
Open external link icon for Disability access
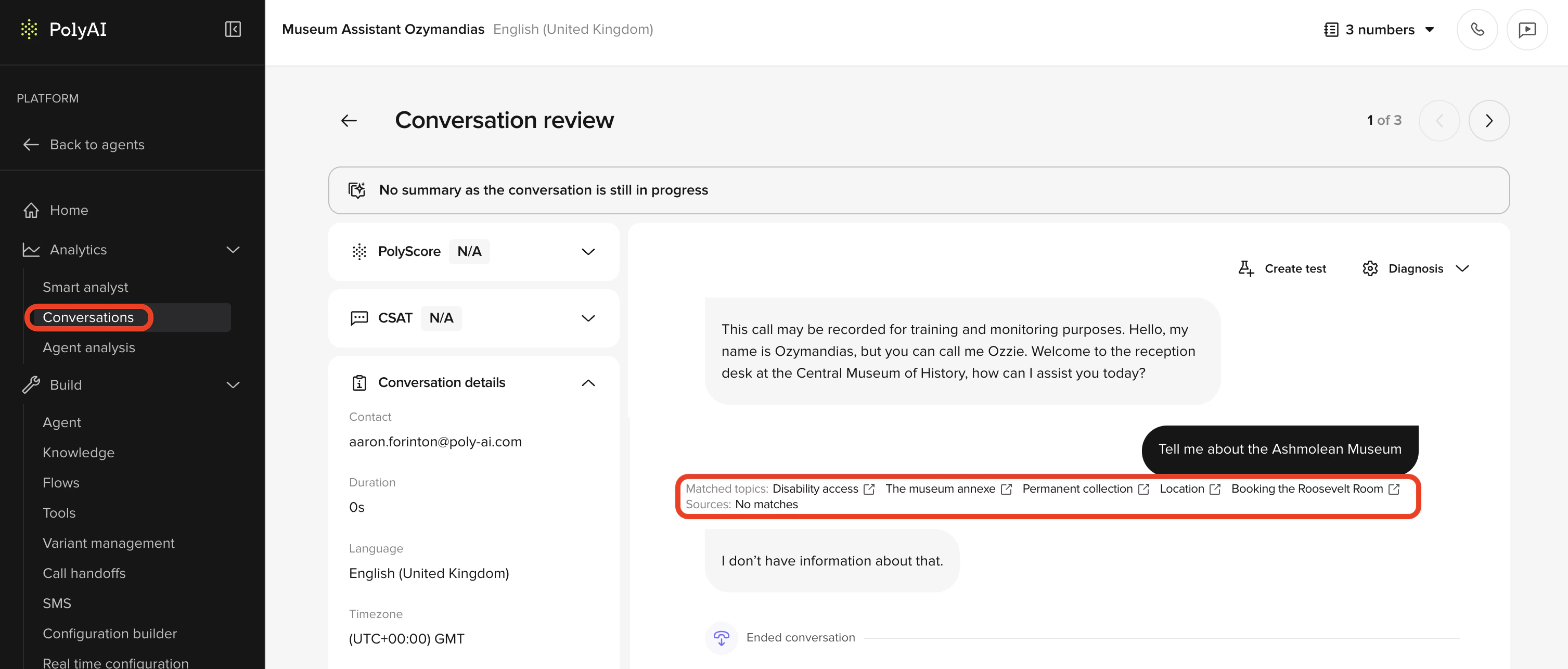(869, 489)
